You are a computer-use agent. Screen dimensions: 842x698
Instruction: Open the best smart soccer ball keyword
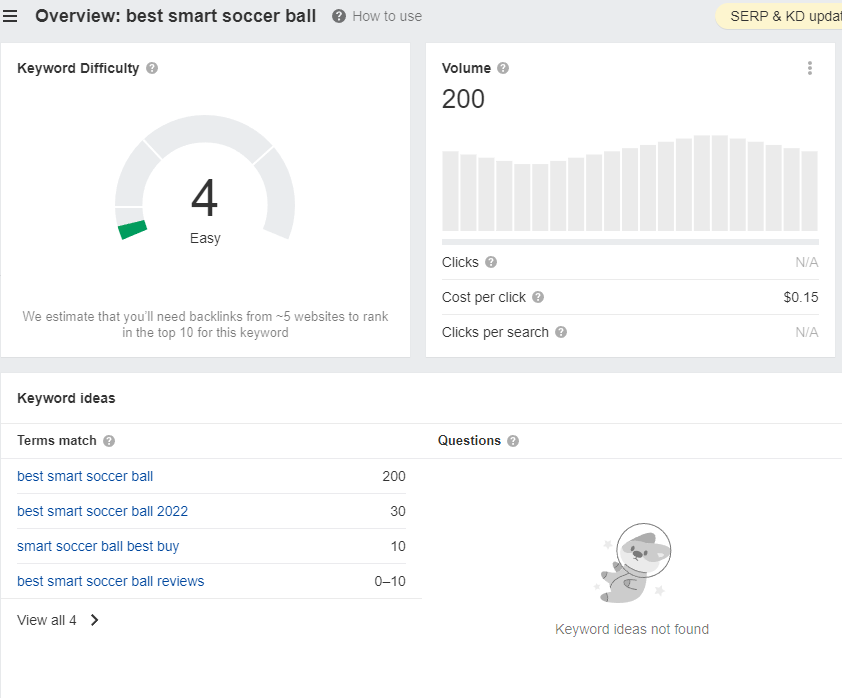tap(85, 476)
